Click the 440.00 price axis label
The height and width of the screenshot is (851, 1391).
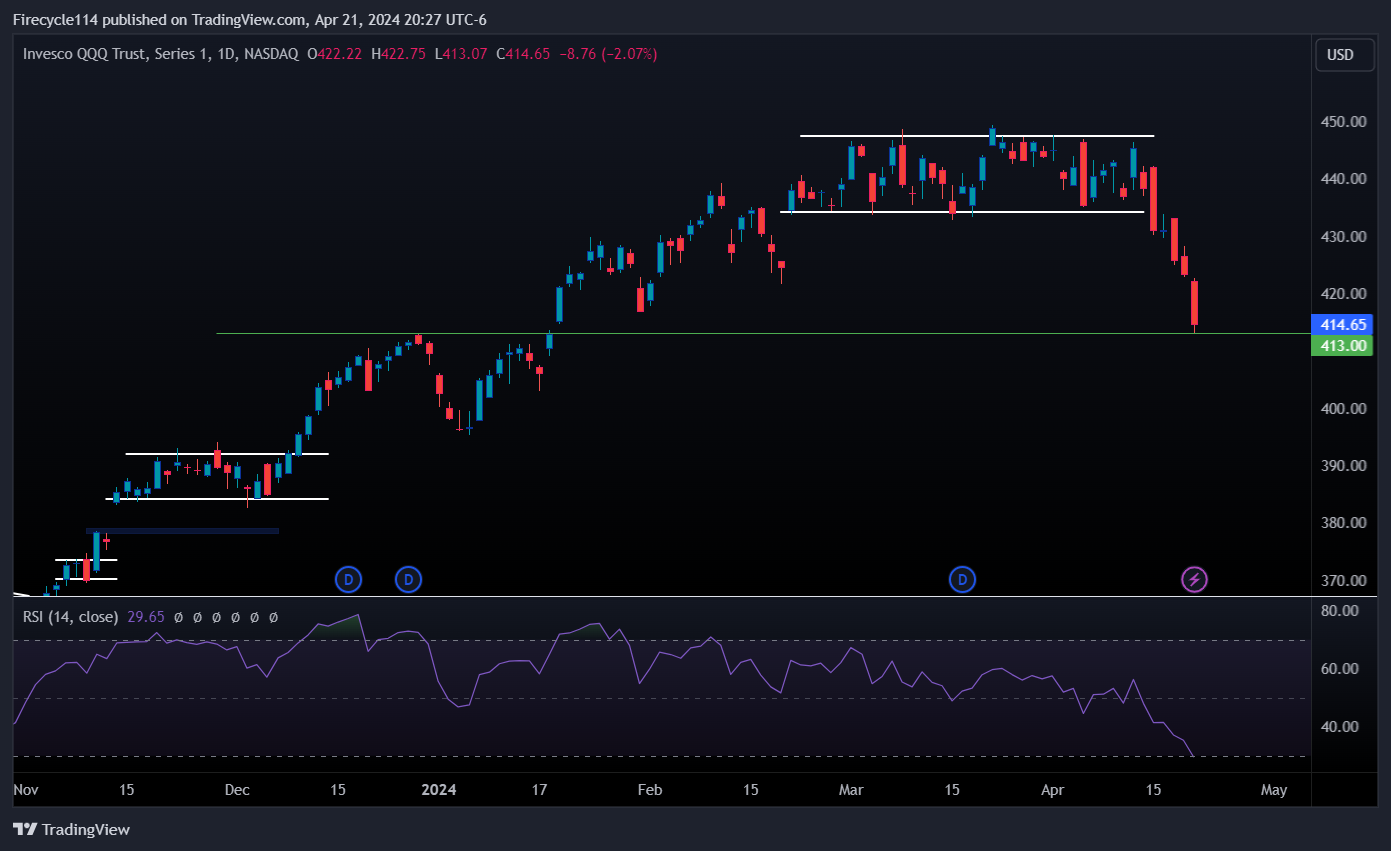pos(1343,178)
